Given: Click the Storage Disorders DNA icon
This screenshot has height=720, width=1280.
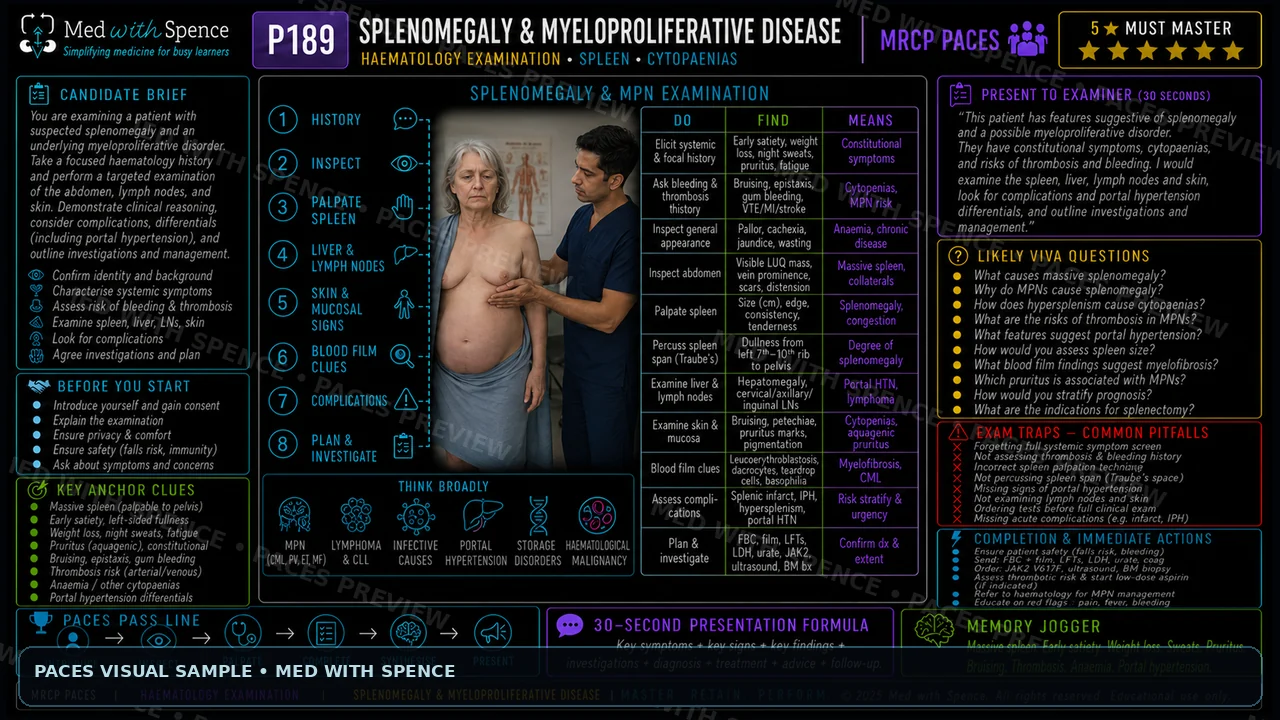Looking at the screenshot, I should click(538, 516).
